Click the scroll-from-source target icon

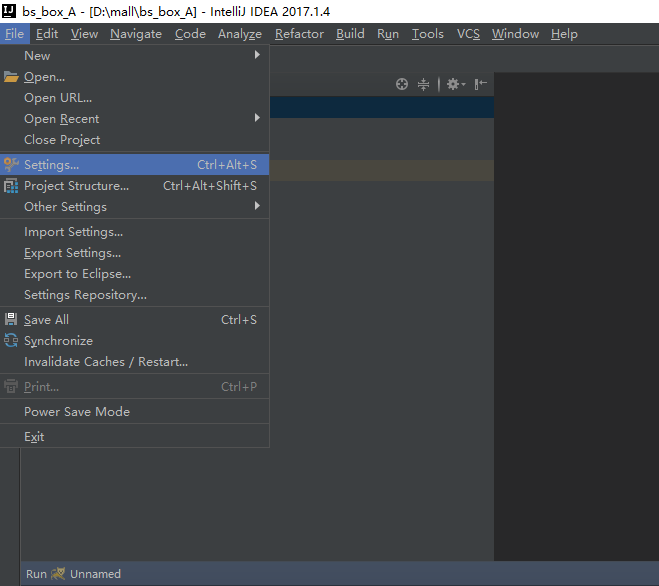tap(402, 84)
